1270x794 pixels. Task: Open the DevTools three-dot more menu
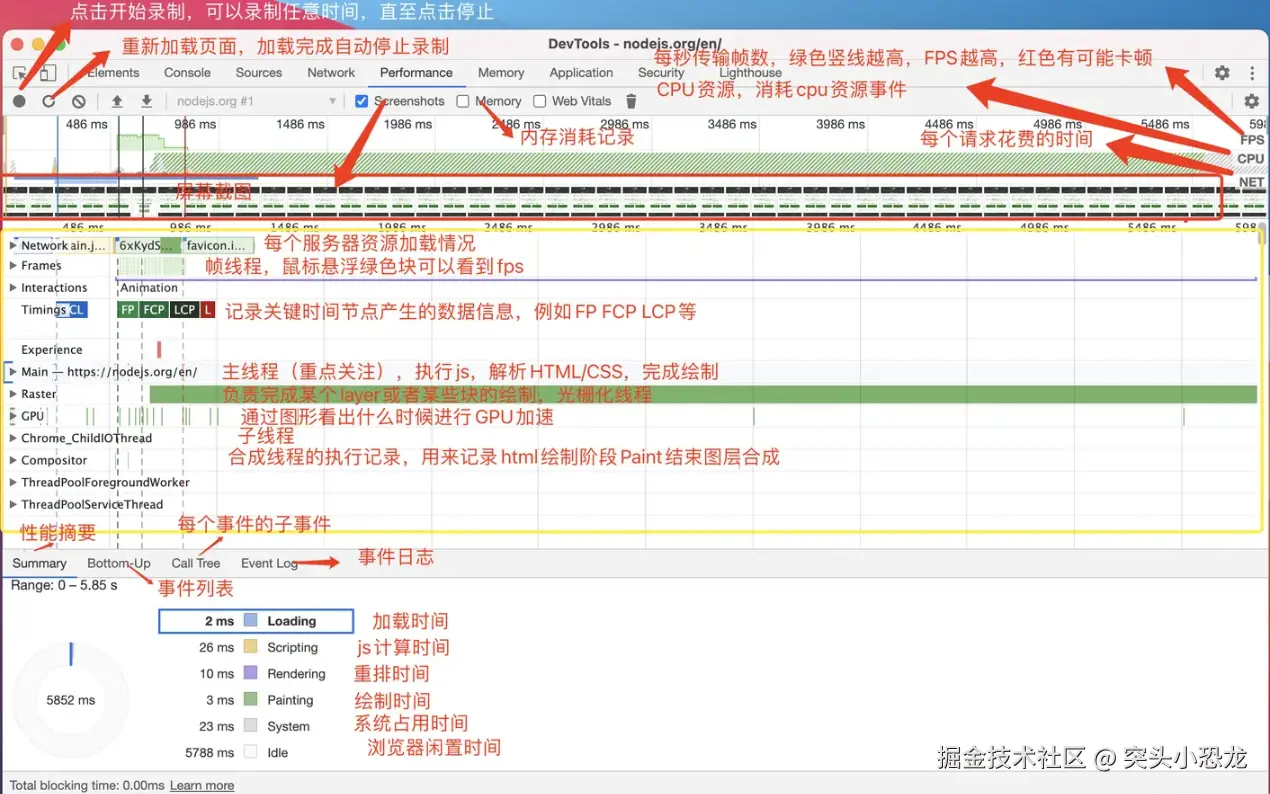pyautogui.click(x=1252, y=73)
